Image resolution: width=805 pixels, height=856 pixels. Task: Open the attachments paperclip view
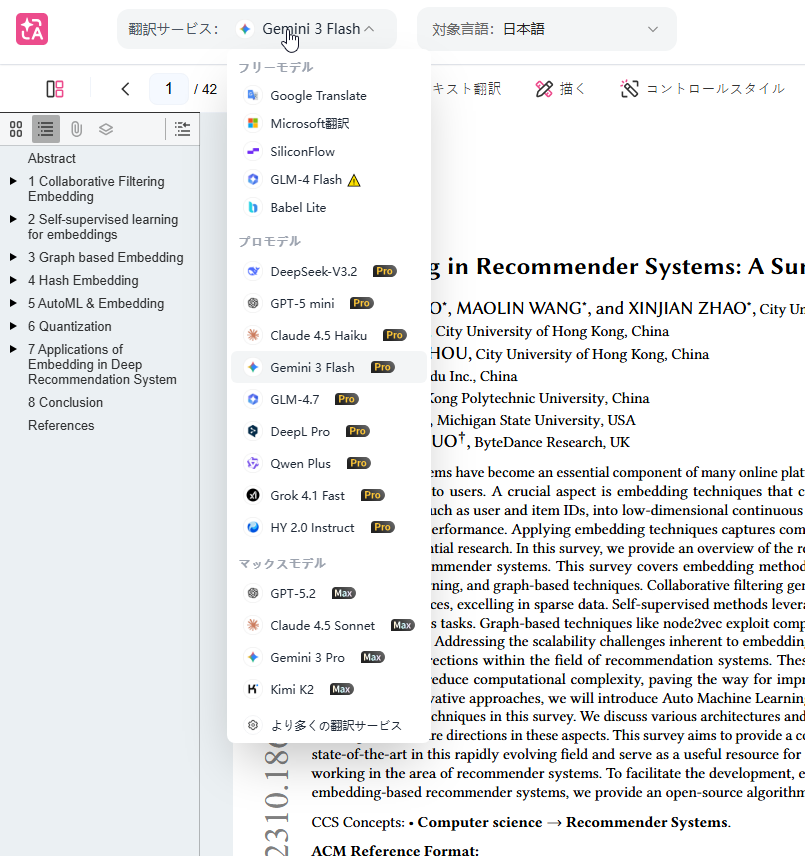tap(76, 129)
